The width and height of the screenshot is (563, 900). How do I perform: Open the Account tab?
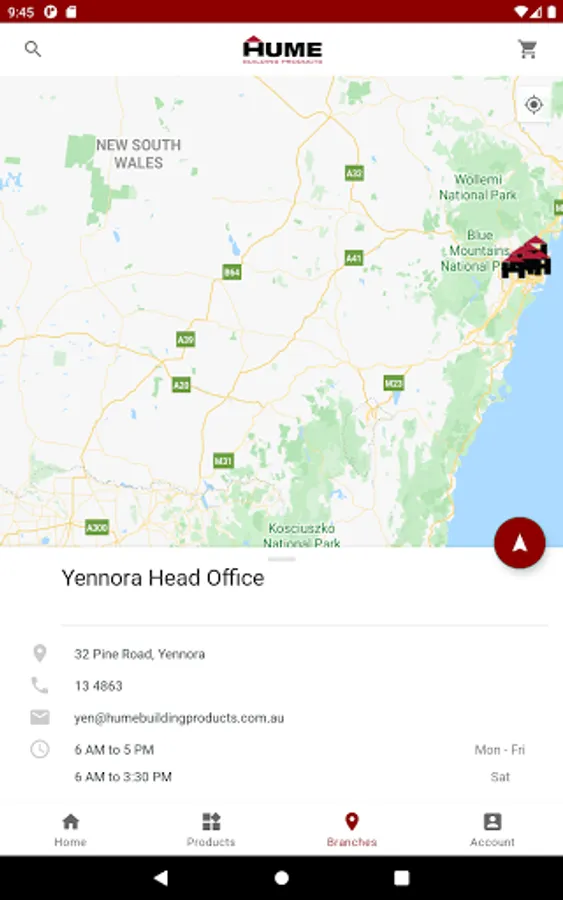coord(492,830)
